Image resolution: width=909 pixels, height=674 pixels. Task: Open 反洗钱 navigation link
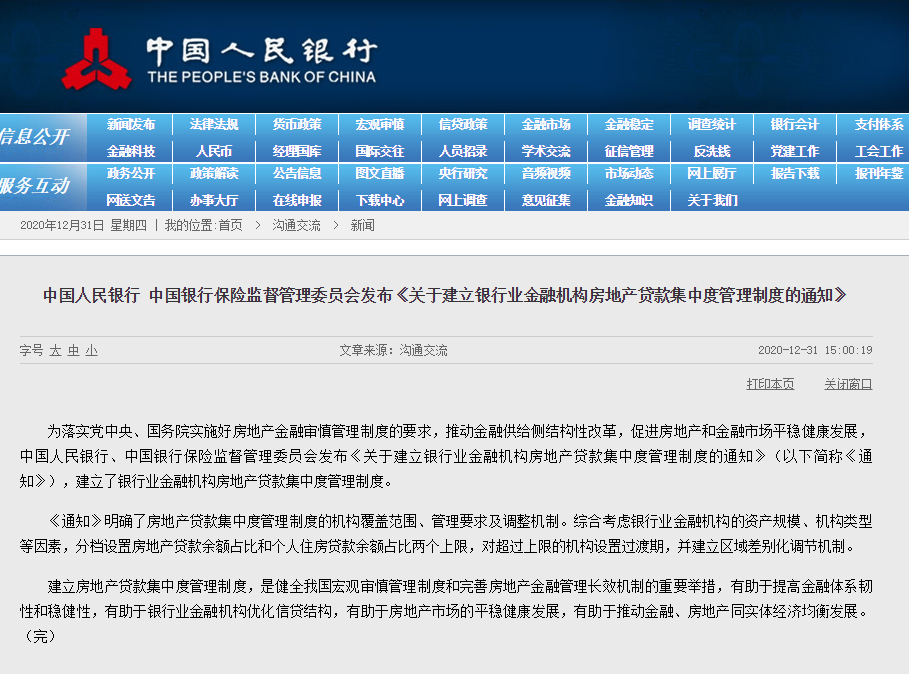[711, 151]
